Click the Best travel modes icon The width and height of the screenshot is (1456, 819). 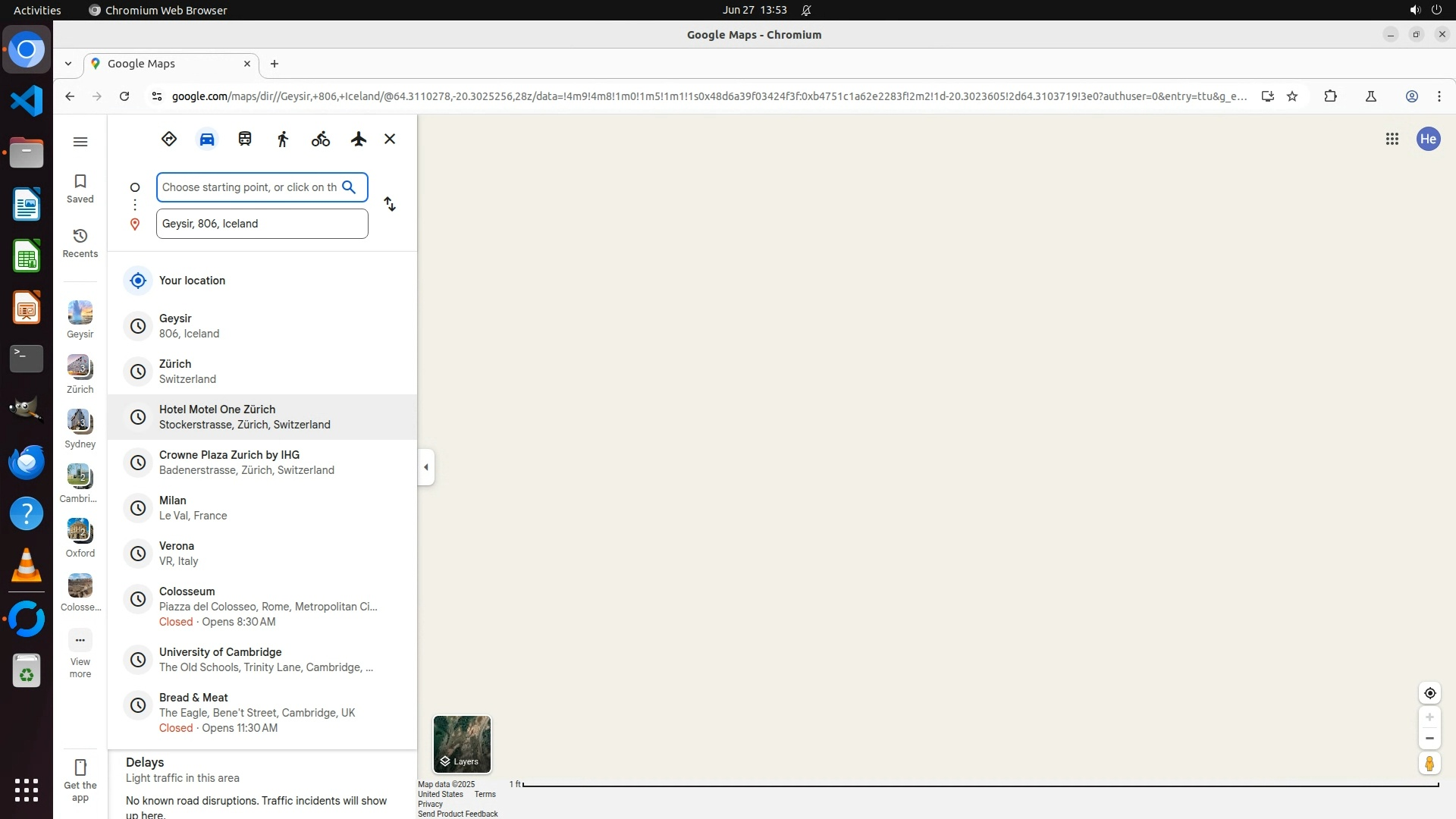[169, 140]
